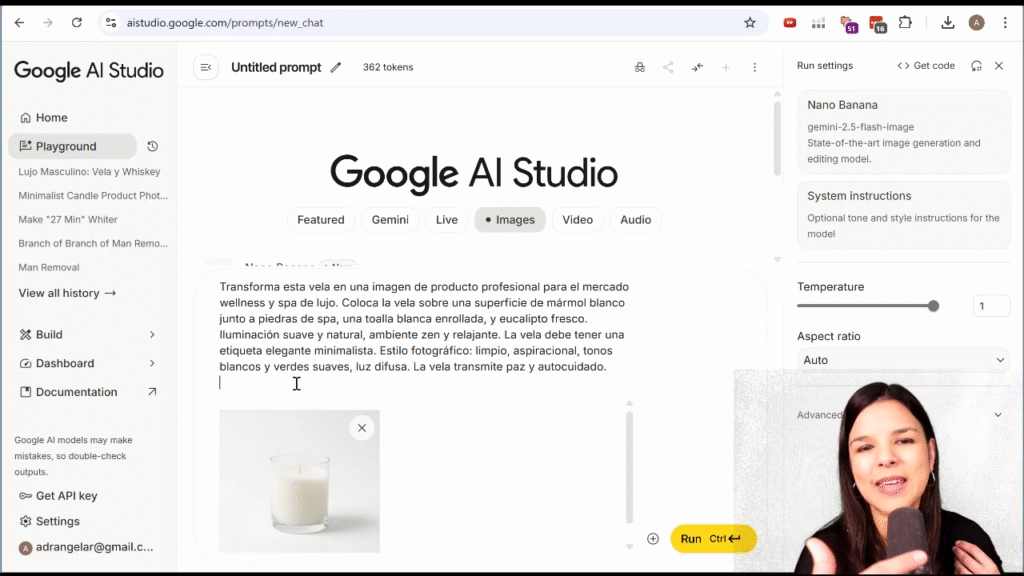1024x576 pixels.
Task: Click the prompt history clock icon
Action: tap(151, 146)
